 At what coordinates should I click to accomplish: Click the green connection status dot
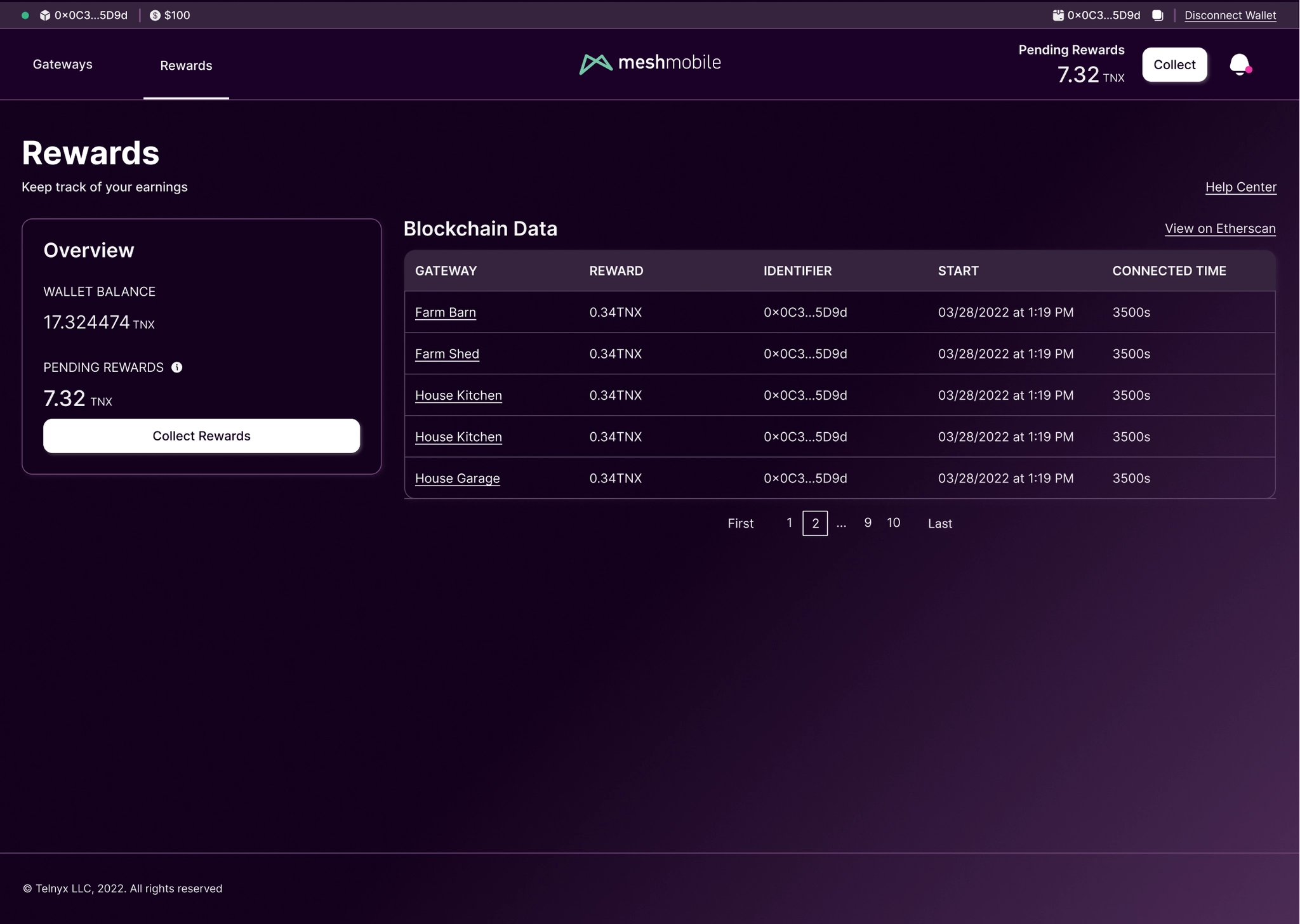pyautogui.click(x=25, y=15)
